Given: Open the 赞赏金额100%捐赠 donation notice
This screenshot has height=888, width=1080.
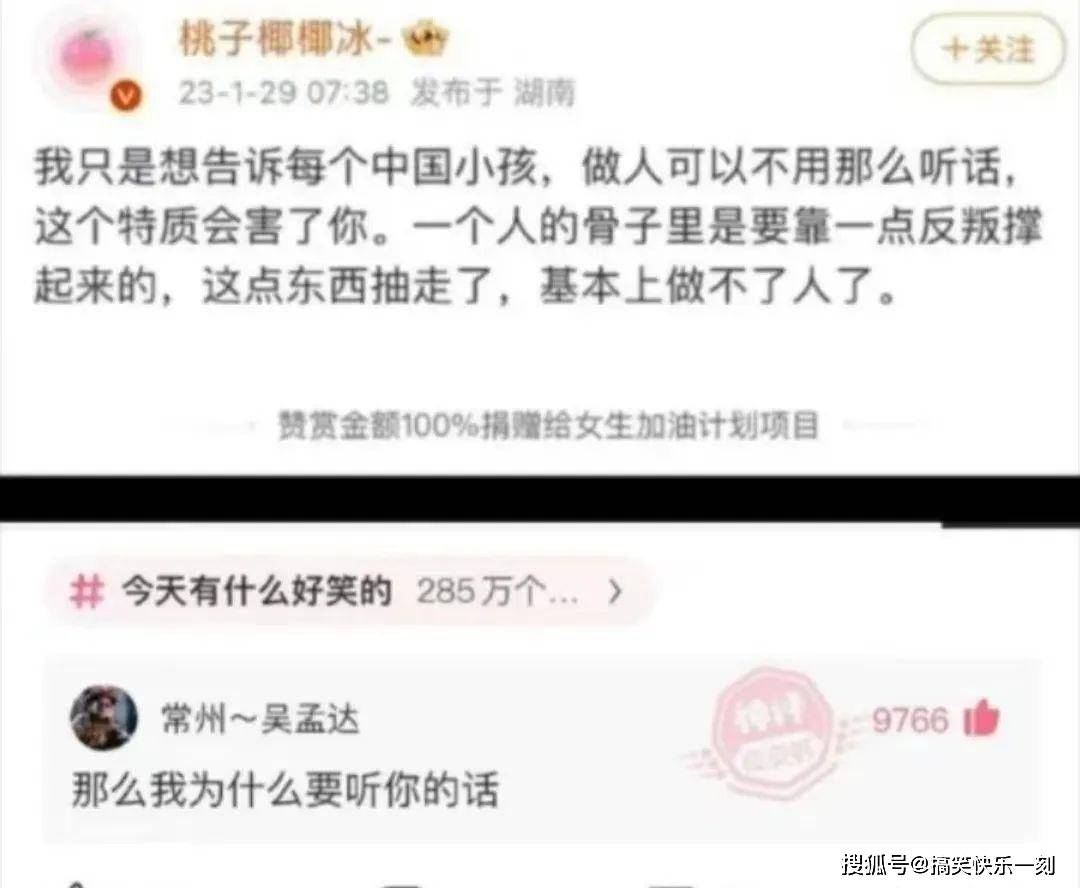Looking at the screenshot, I should click(548, 426).
